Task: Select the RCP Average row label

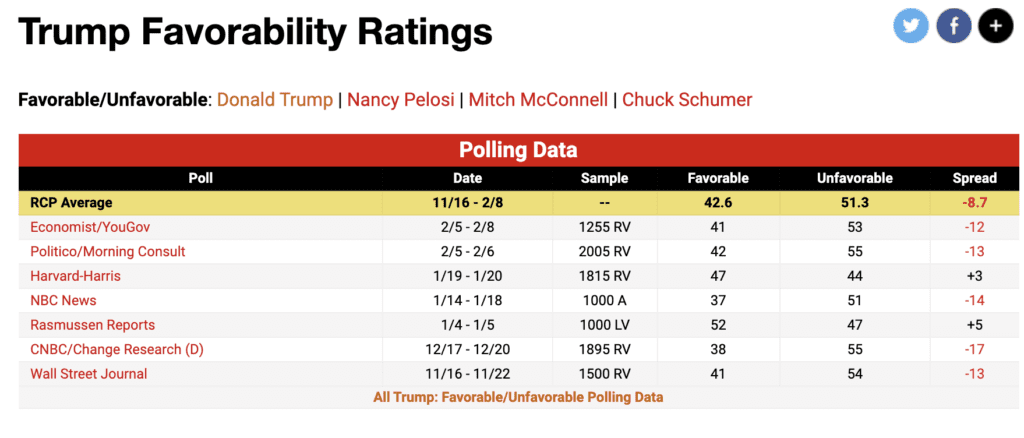Action: pos(71,203)
